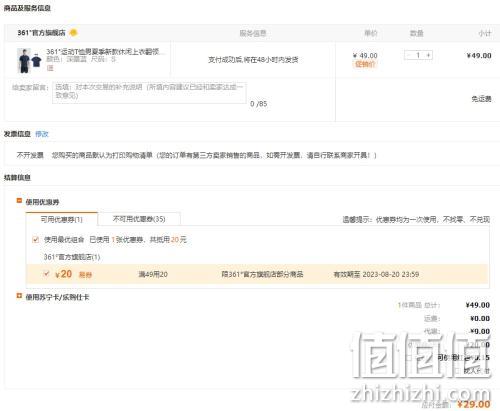Expand the 使用苏宁卡/乐购仕卡 section
Screen dimensions: 500x411
(x=19, y=296)
